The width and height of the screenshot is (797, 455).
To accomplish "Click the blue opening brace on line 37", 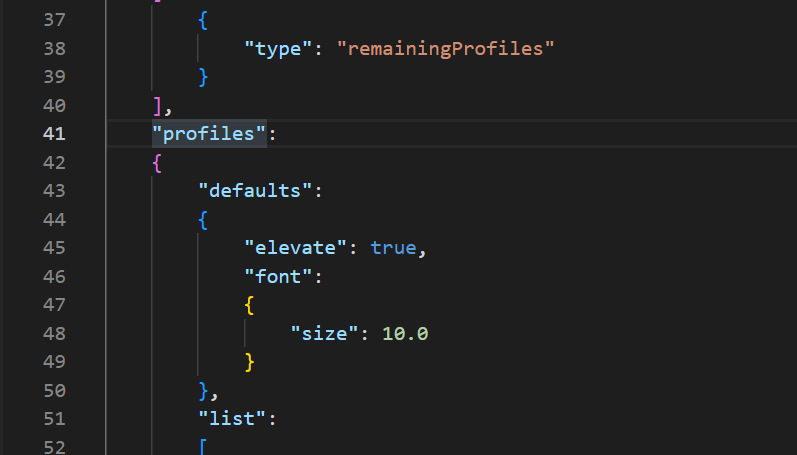I will point(203,20).
